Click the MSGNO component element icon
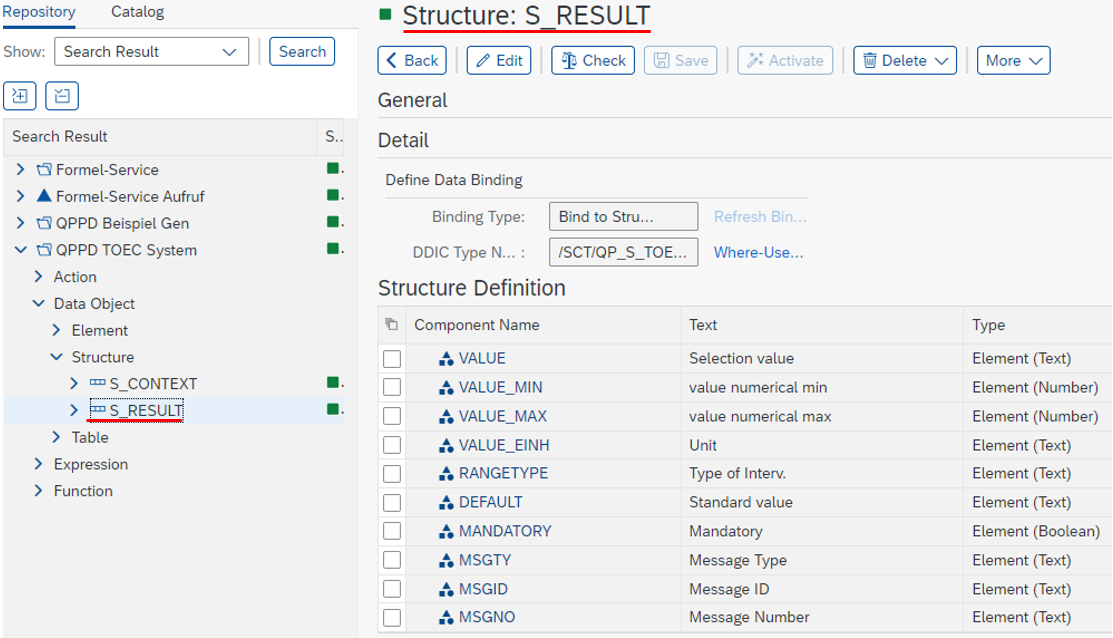This screenshot has width=1113, height=638. [446, 617]
